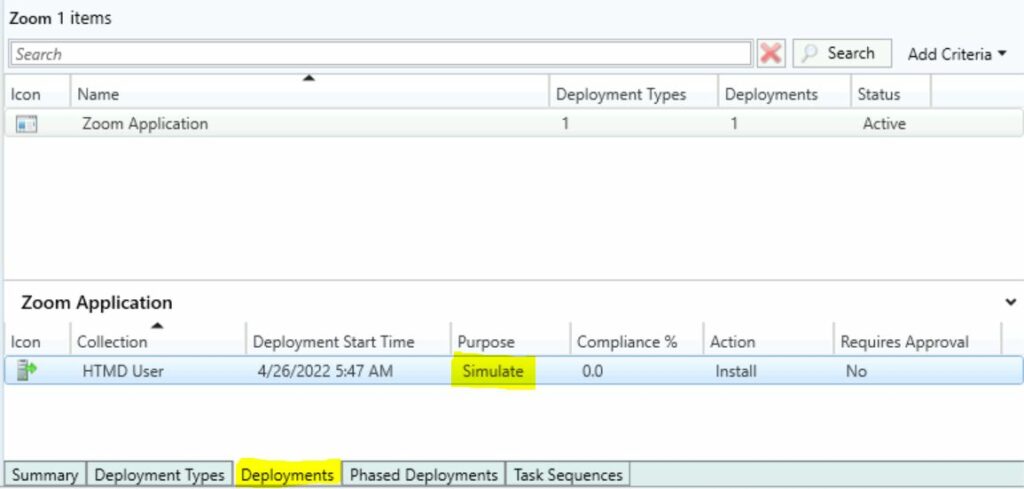The image size is (1024, 489).
Task: Sort by the Action column header
Action: click(768, 341)
